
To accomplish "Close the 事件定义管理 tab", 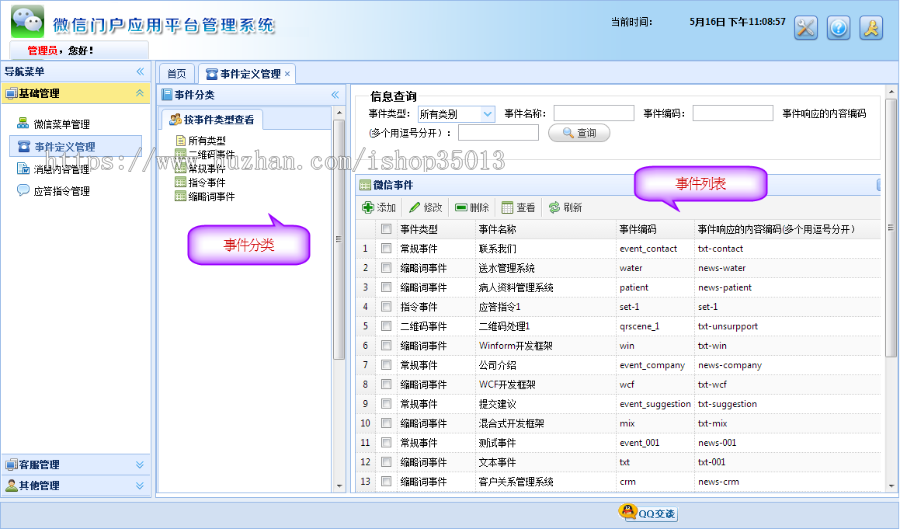I will pos(287,74).
